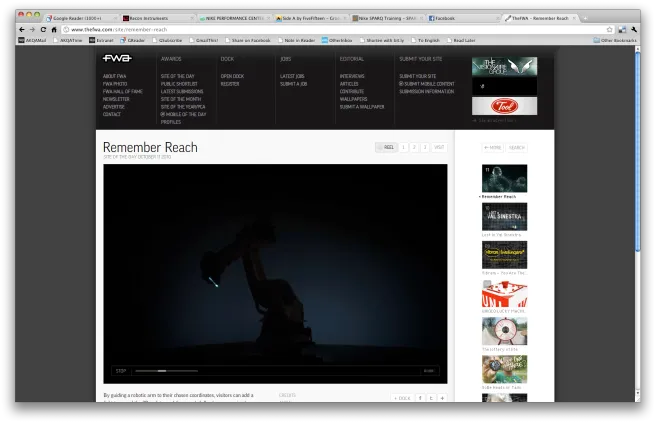The width and height of the screenshot is (656, 423).
Task: Open Site of the Day link
Action: (x=178, y=76)
